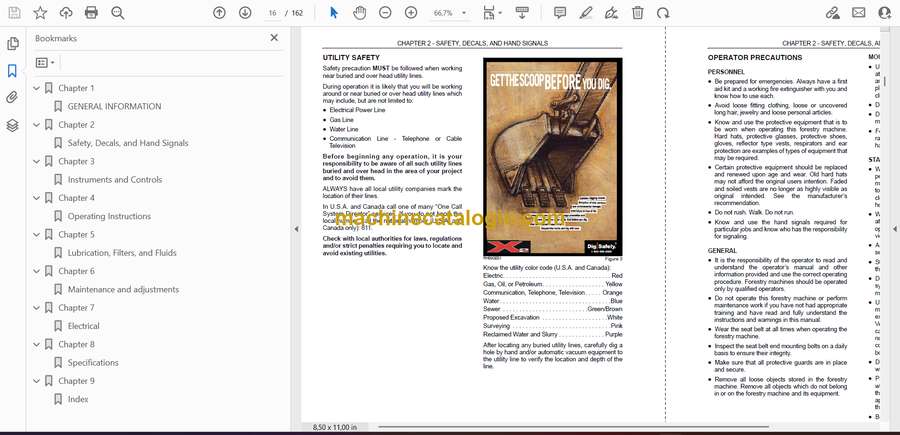900x435 pixels.
Task: Close the Bookmarks panel
Action: point(274,37)
